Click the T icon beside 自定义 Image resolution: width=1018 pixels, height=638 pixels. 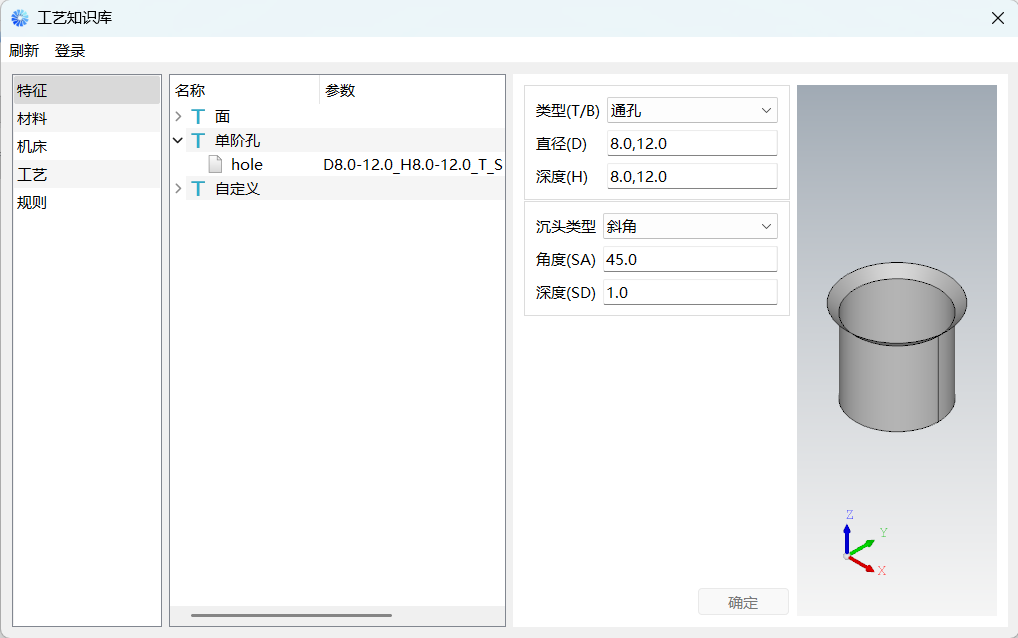pos(198,189)
